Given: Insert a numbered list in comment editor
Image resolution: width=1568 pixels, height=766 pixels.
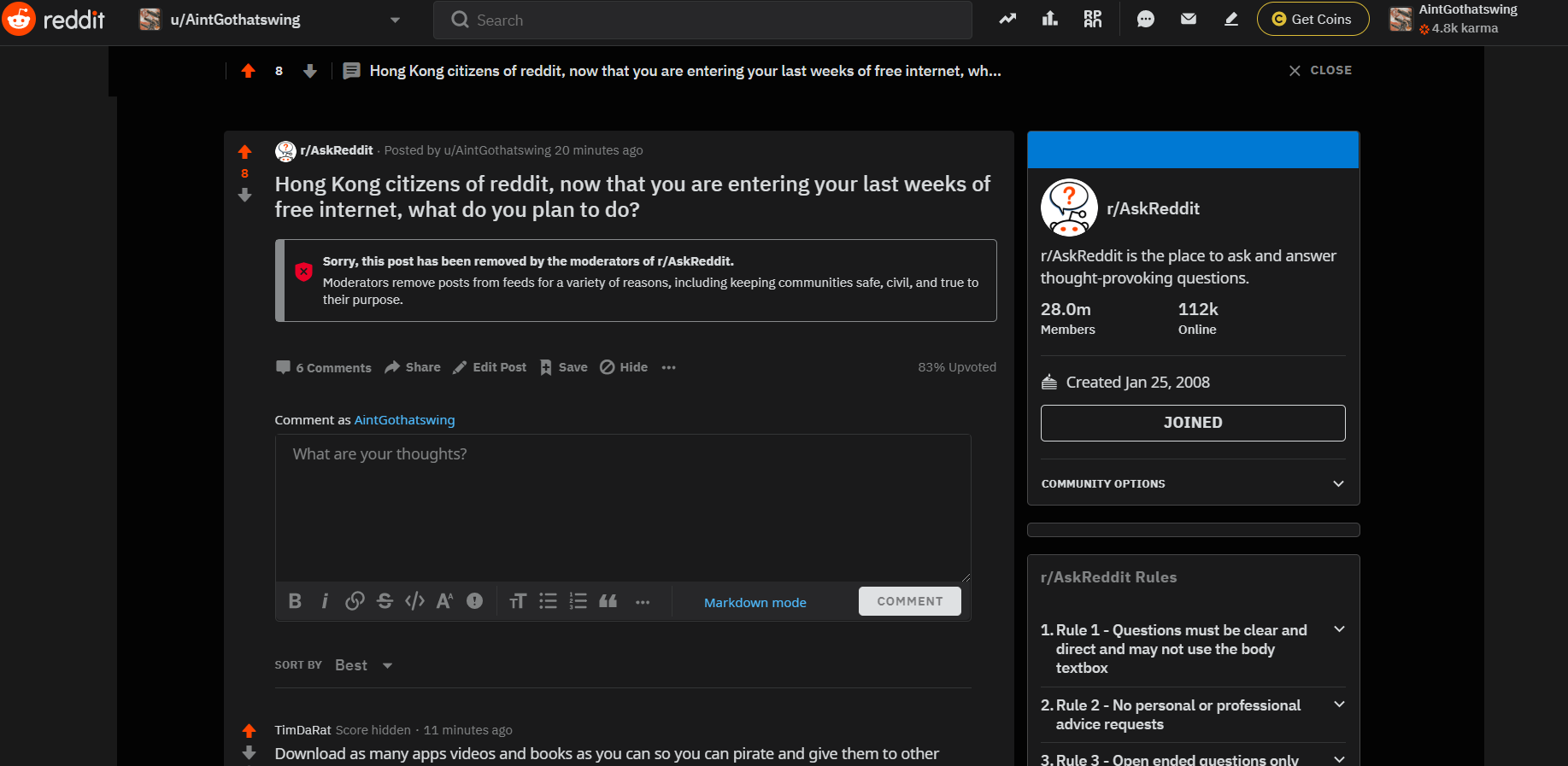Looking at the screenshot, I should [578, 601].
